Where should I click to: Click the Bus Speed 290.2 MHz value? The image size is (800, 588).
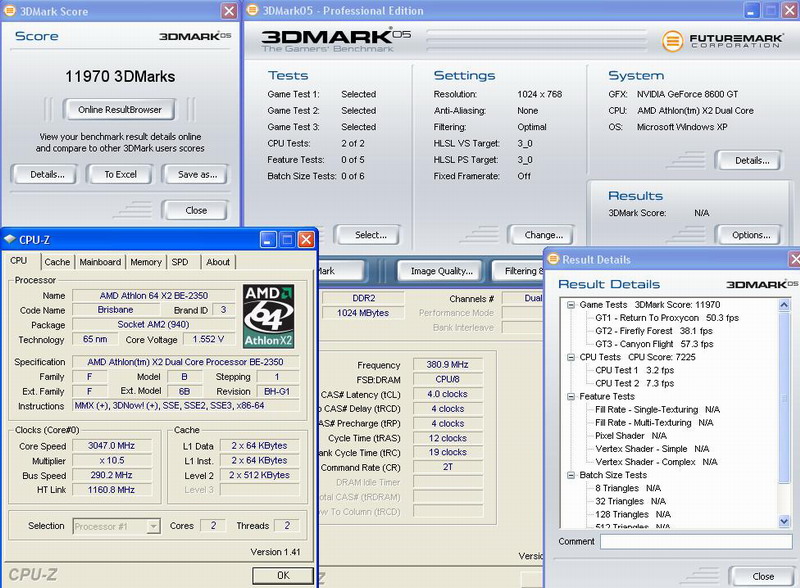111,475
